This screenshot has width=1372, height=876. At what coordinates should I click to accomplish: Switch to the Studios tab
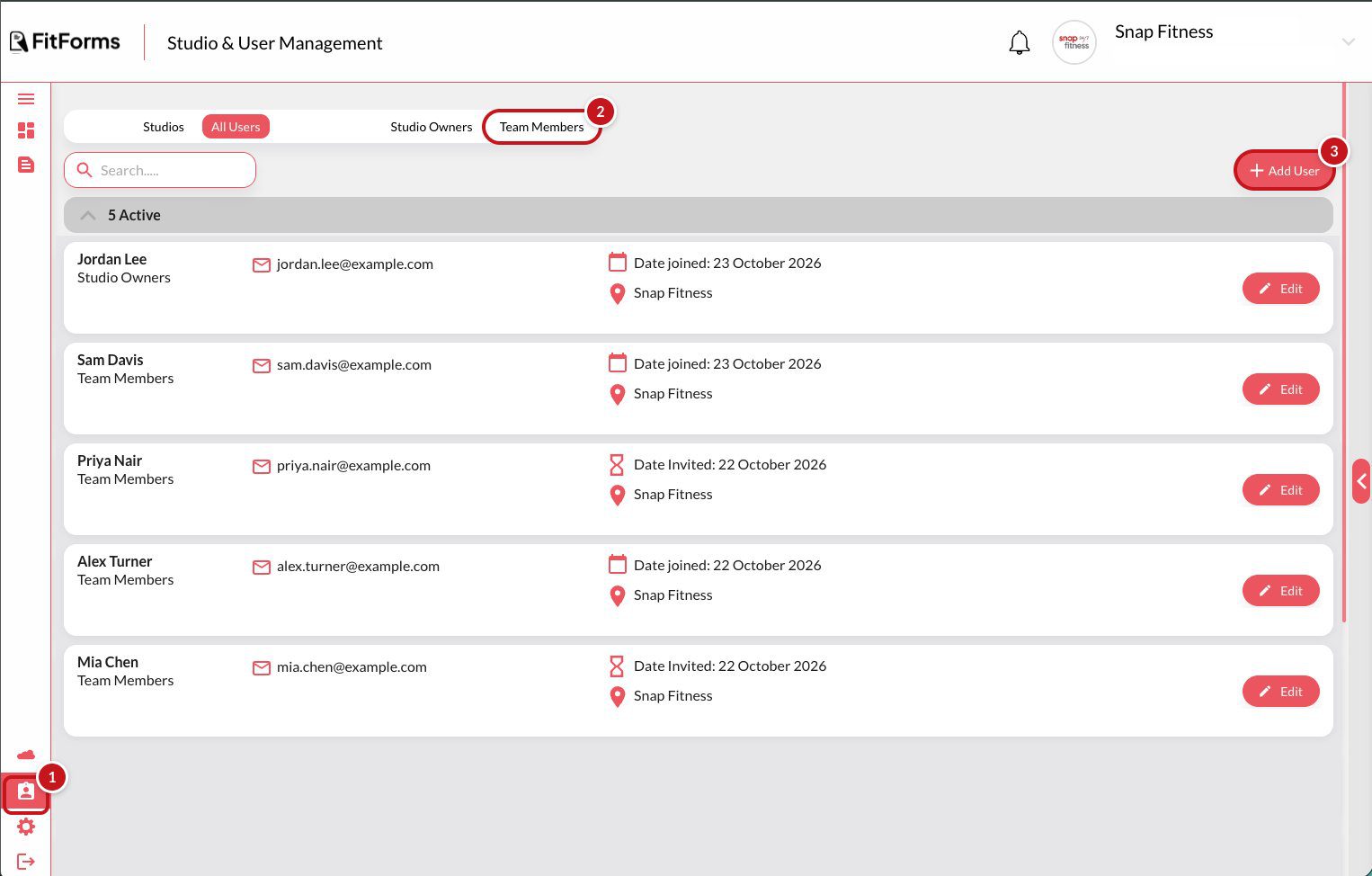pyautogui.click(x=164, y=127)
